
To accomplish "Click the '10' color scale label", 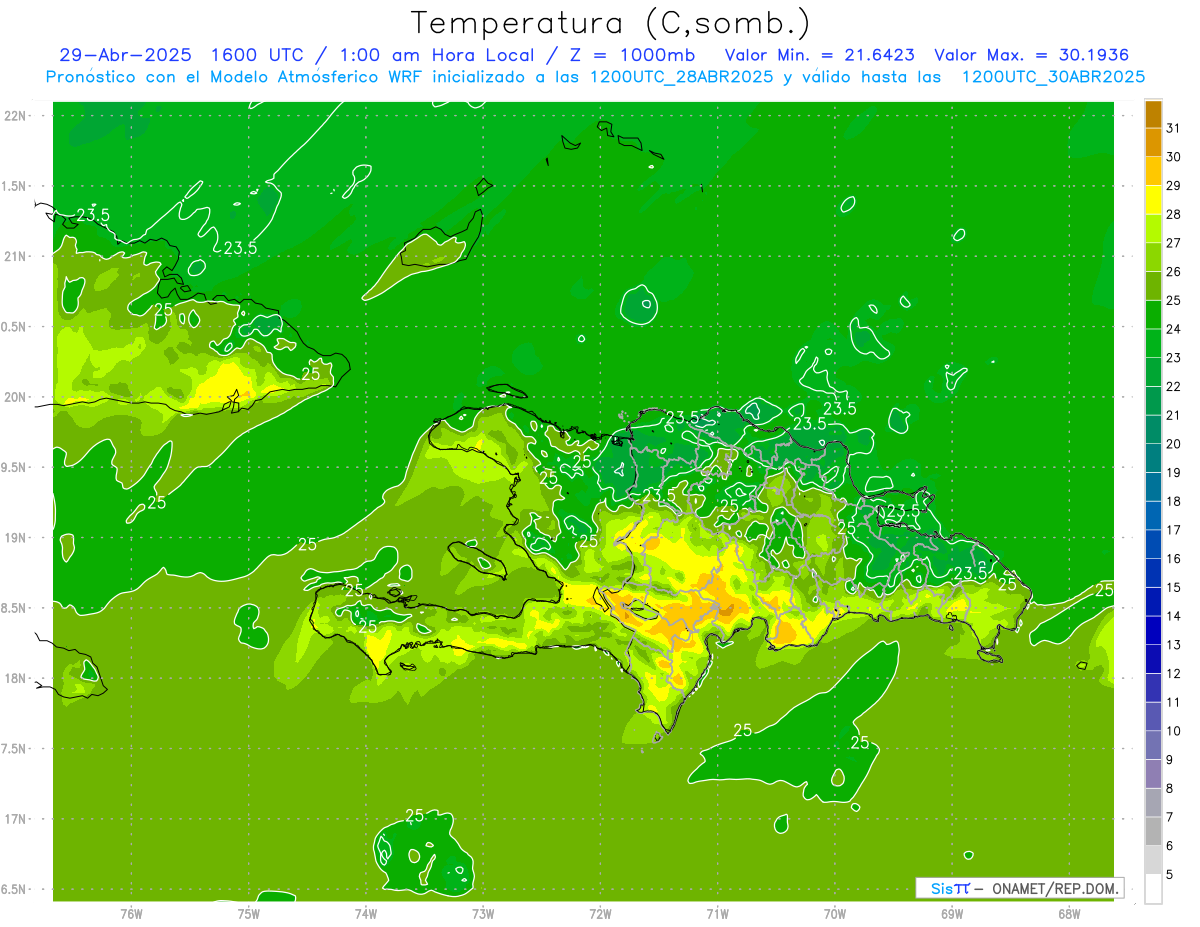I will [1173, 731].
